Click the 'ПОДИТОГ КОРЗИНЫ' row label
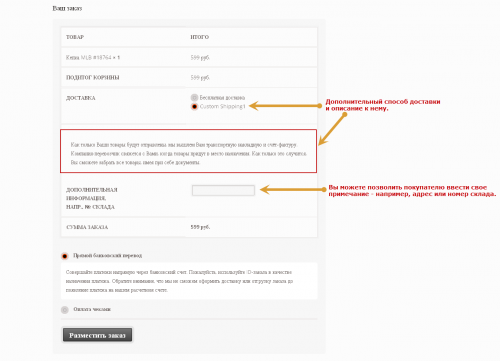This screenshot has height=361, width=500. click(x=93, y=77)
